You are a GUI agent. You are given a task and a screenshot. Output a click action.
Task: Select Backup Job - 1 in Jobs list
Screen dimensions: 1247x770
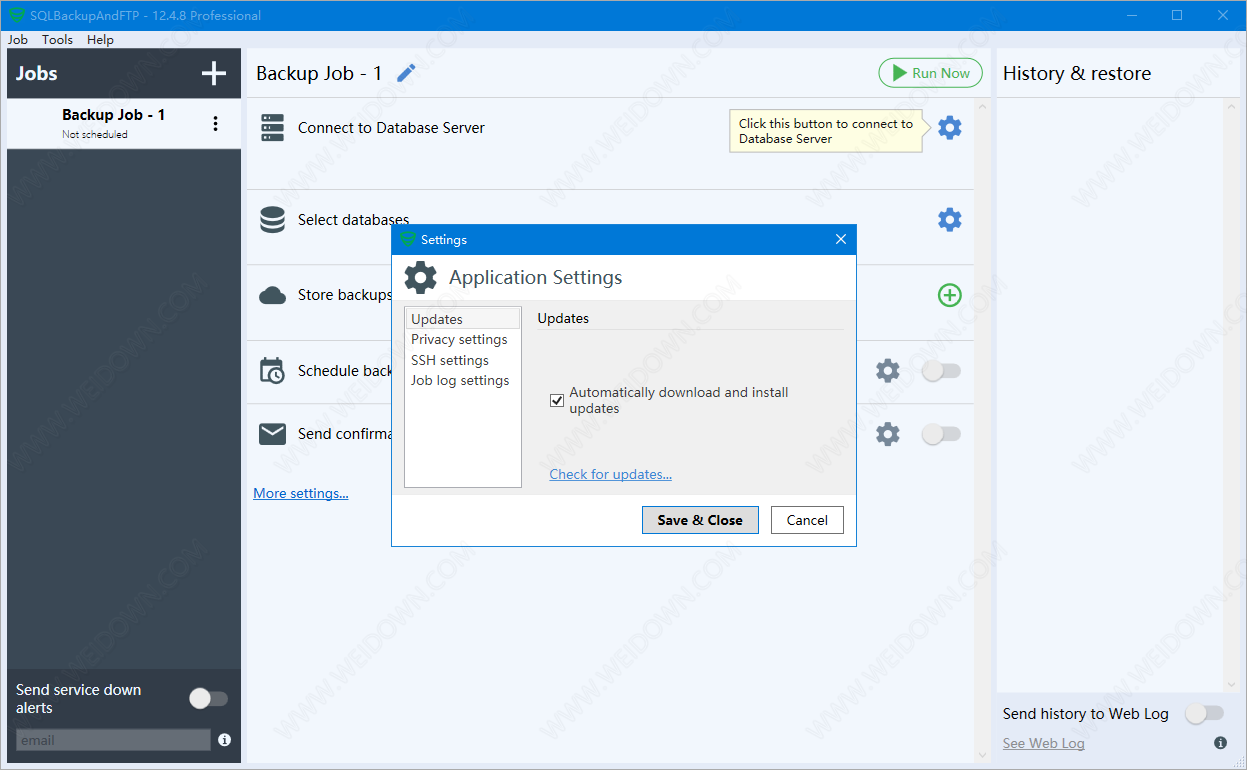pos(124,124)
